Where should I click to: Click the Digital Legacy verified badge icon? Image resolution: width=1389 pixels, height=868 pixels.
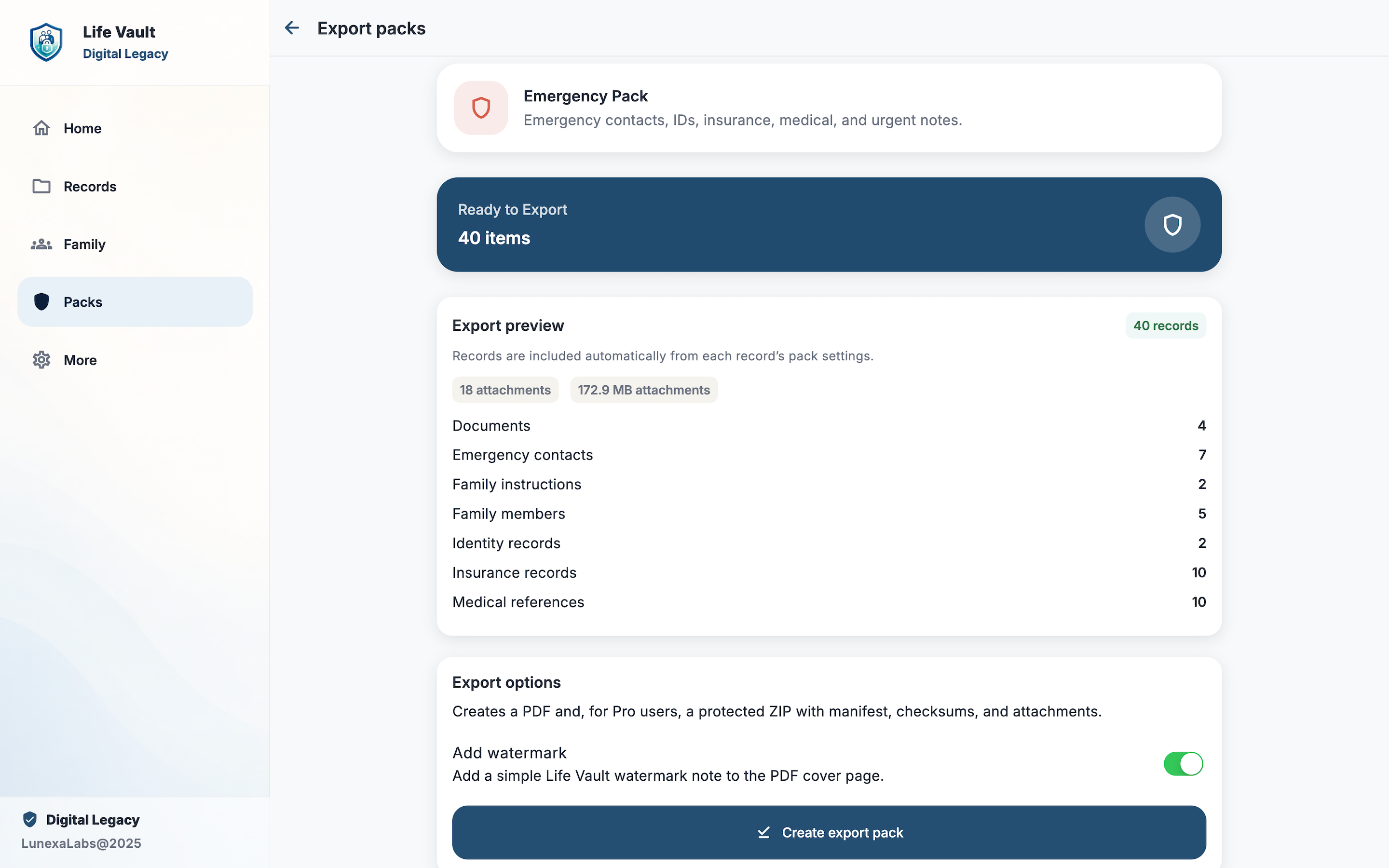click(x=30, y=819)
